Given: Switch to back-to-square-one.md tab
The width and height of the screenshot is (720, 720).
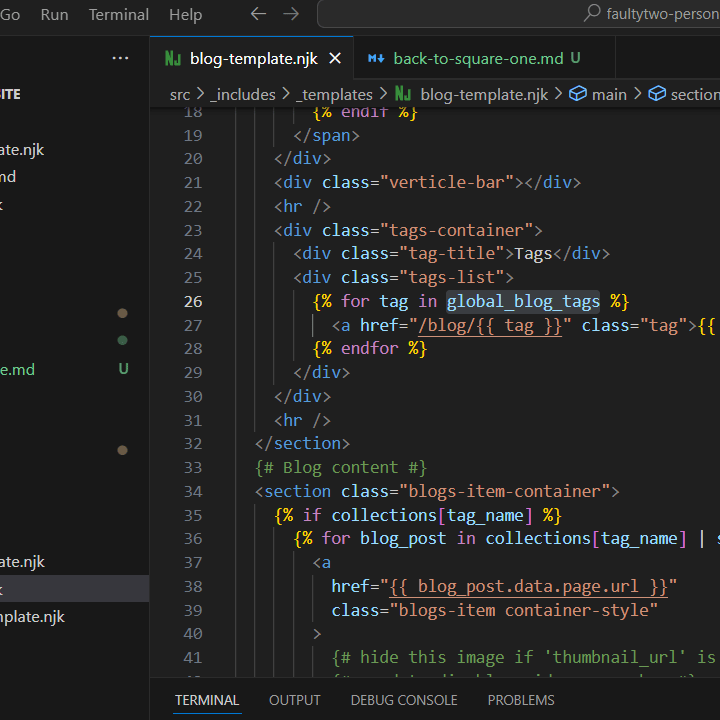Looking at the screenshot, I should tap(478, 58).
